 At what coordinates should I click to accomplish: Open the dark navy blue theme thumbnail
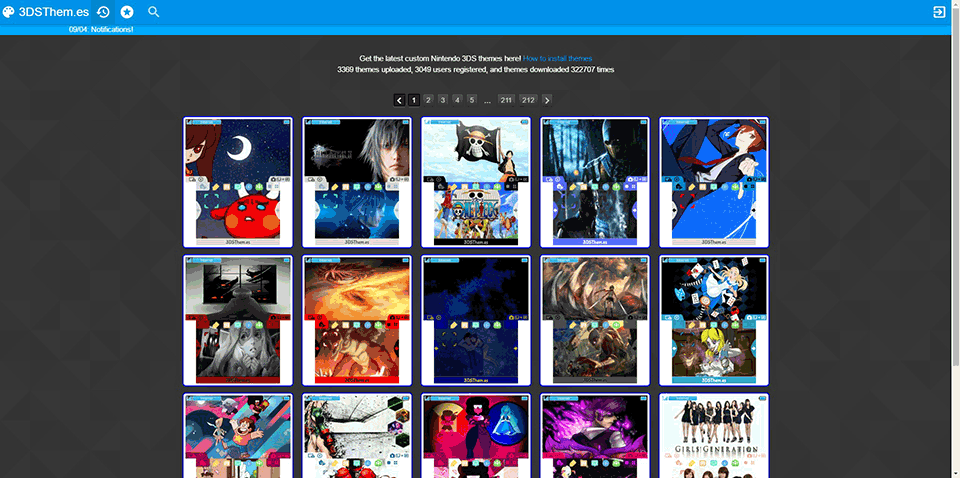click(476, 321)
